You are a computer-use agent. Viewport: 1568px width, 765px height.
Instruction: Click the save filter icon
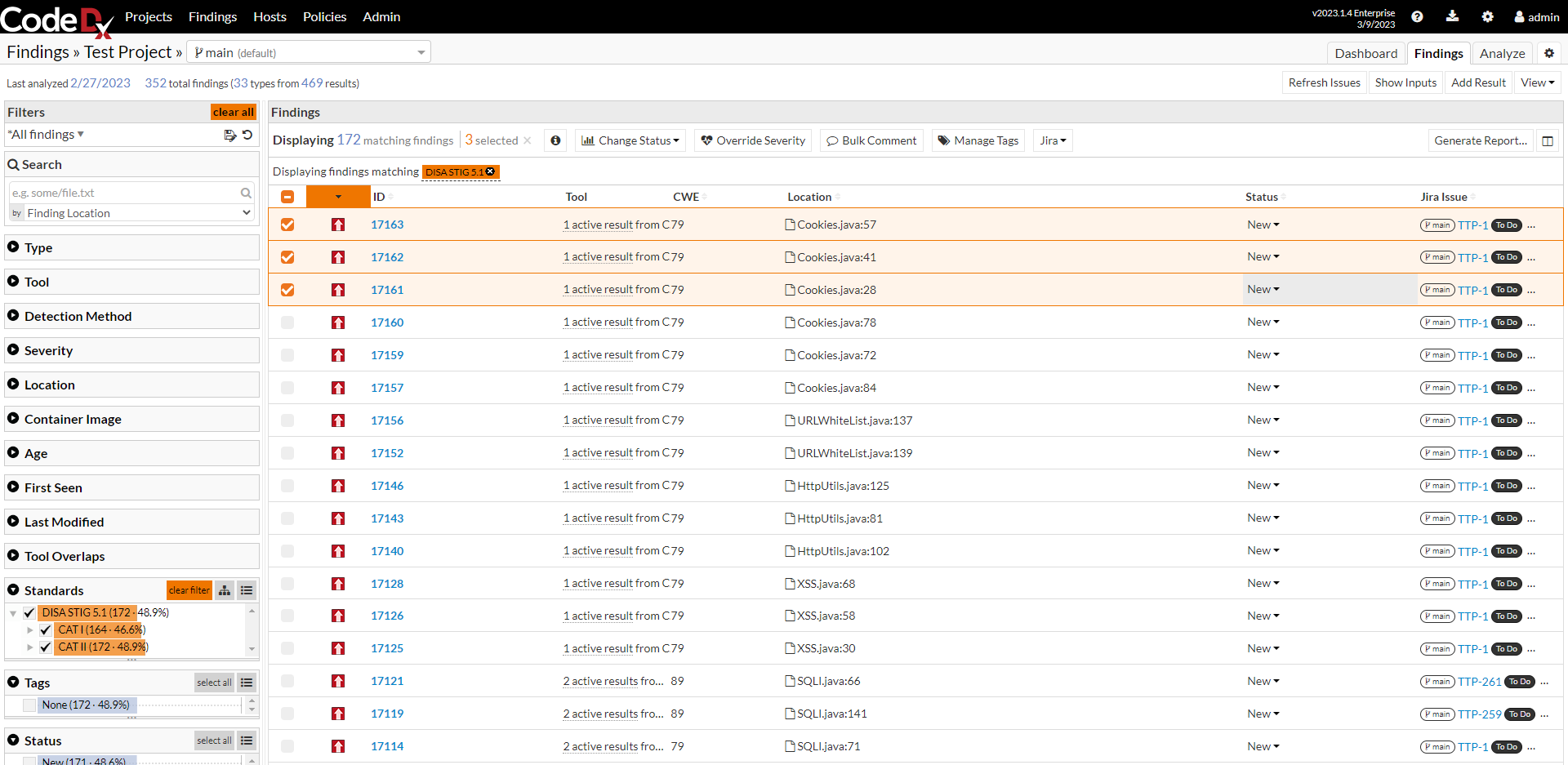[x=230, y=135]
